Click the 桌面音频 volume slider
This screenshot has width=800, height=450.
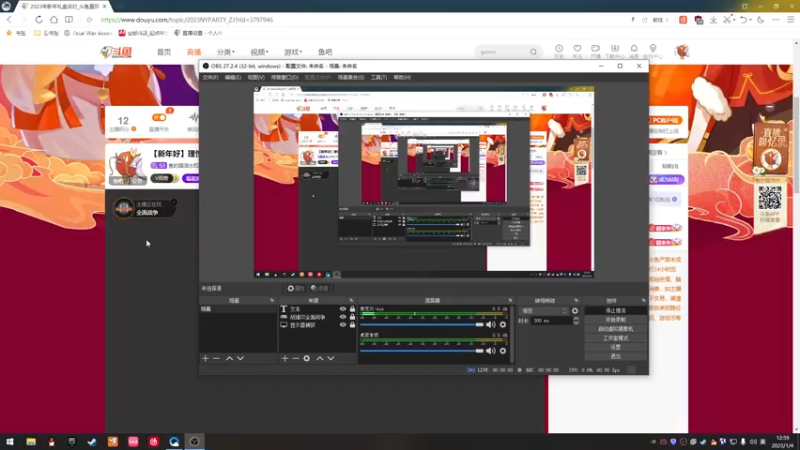coord(422,351)
